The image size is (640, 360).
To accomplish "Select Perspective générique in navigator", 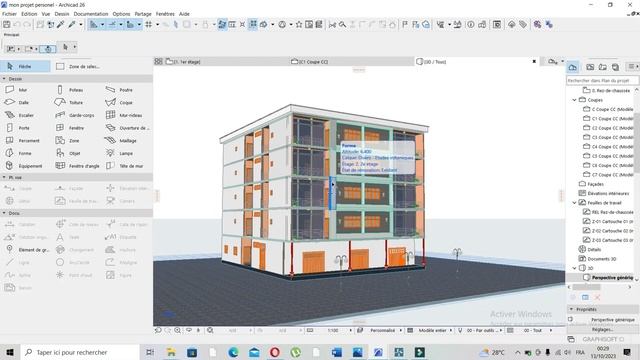I will click(x=608, y=278).
